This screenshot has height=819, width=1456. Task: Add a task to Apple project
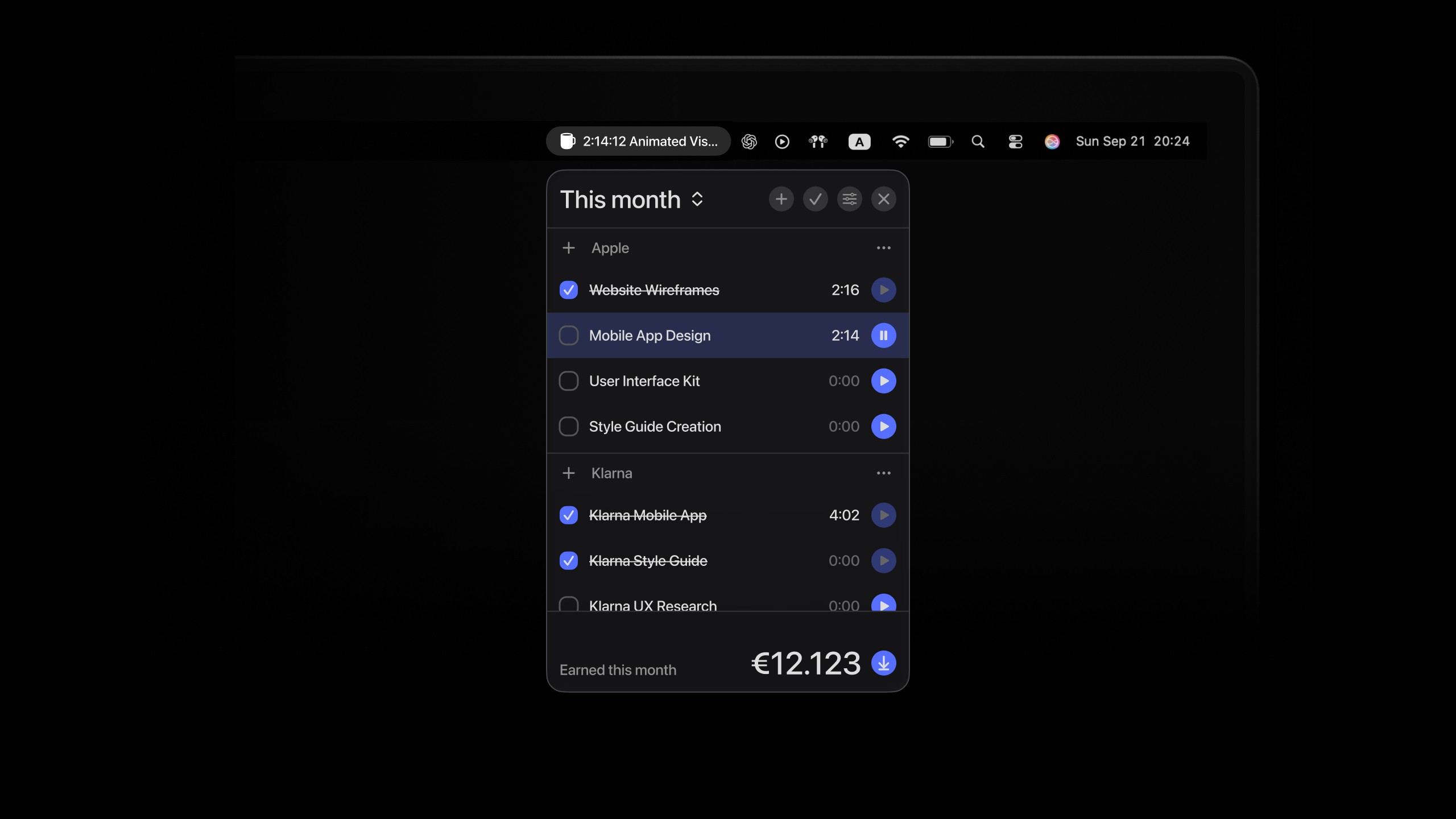[568, 248]
